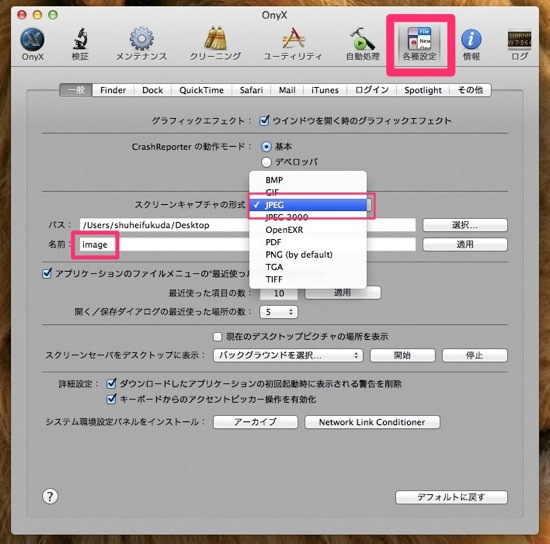
Task: Select the デベロッパ radio button
Action: tap(266, 162)
